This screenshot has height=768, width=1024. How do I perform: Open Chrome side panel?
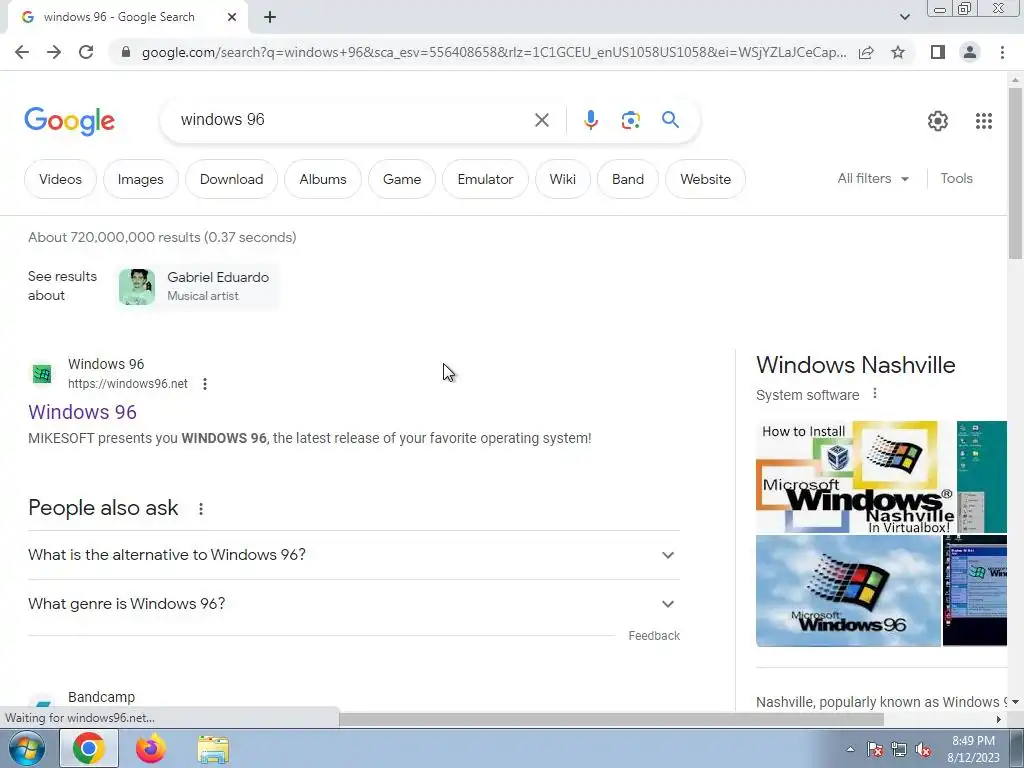[938, 52]
